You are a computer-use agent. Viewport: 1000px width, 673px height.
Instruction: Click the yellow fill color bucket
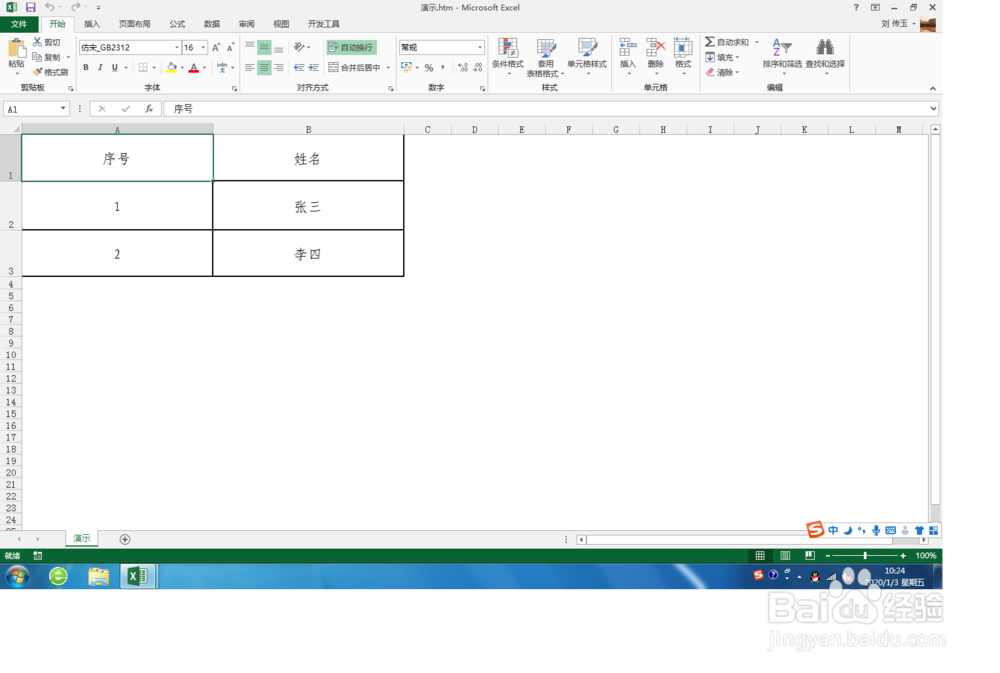(172, 67)
